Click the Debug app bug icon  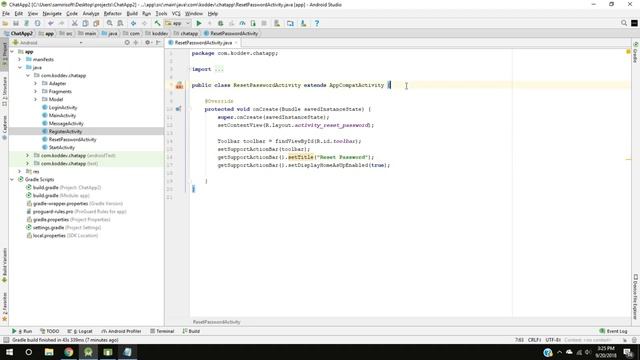[220, 23]
